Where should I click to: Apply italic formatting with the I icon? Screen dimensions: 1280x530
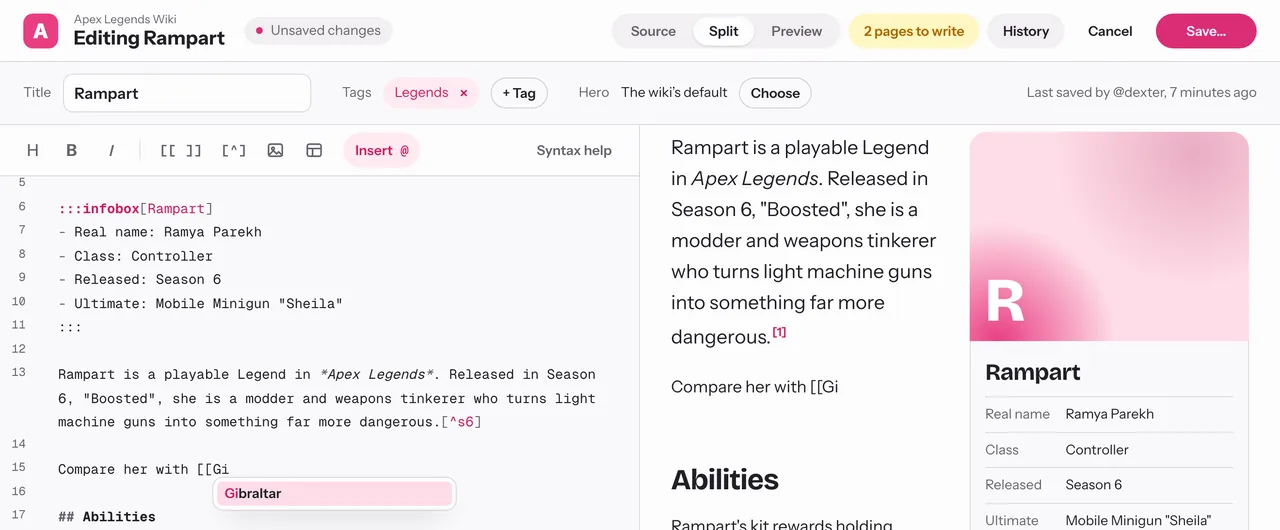tap(111, 150)
